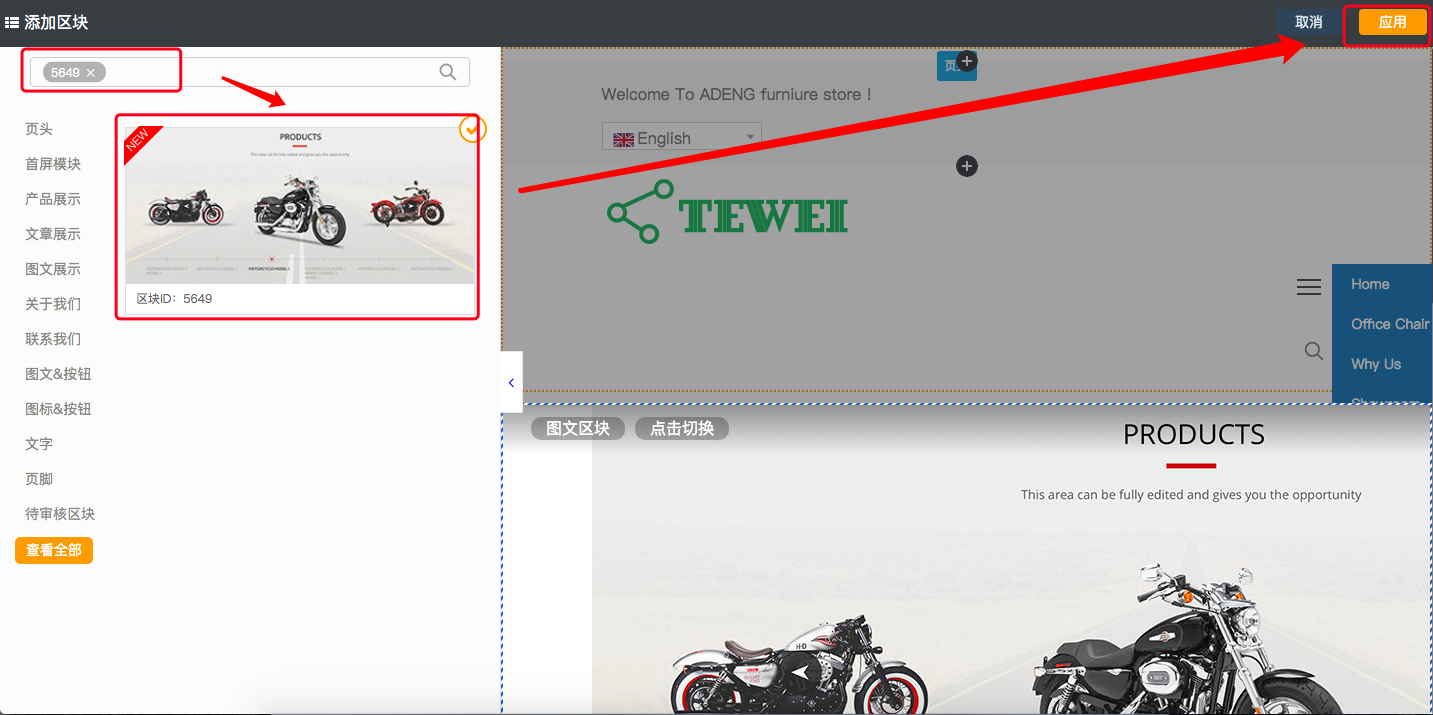Remove the 5649 search tag
Screen dimensions: 1433x715
click(x=91, y=73)
